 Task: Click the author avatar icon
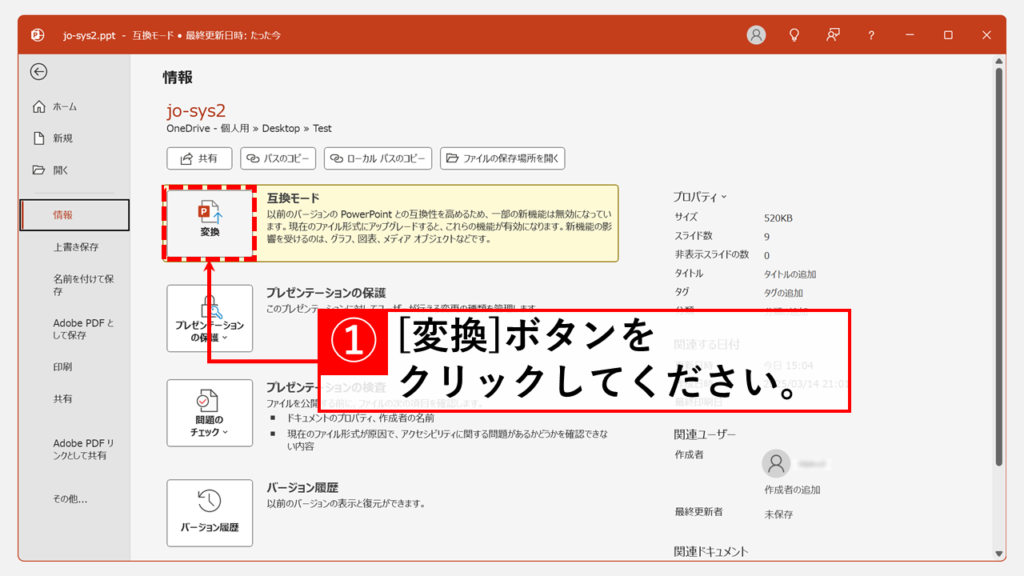pyautogui.click(x=776, y=464)
